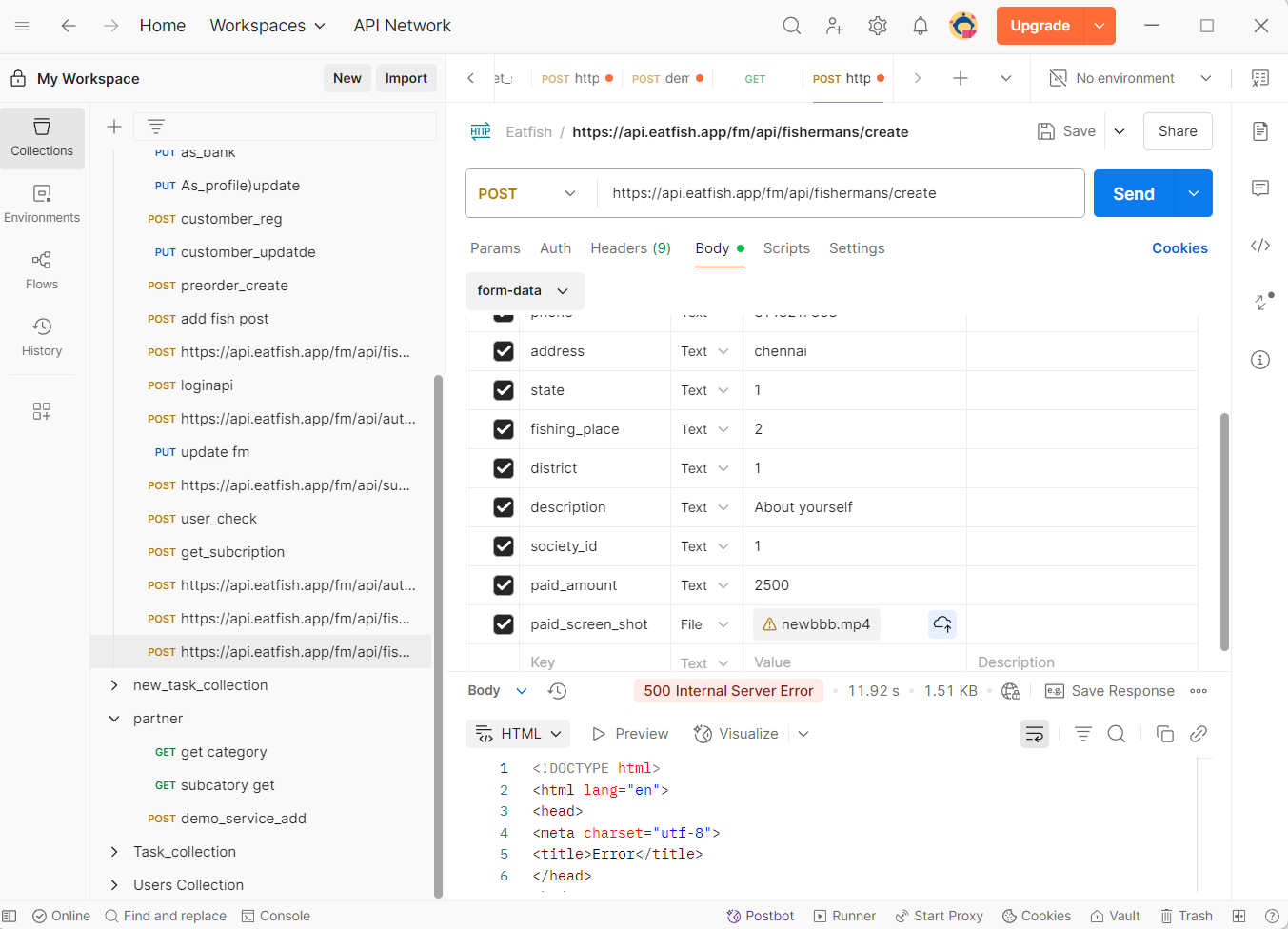Open the code snippet panel icon
This screenshot has height=929, width=1288.
coord(1259,246)
